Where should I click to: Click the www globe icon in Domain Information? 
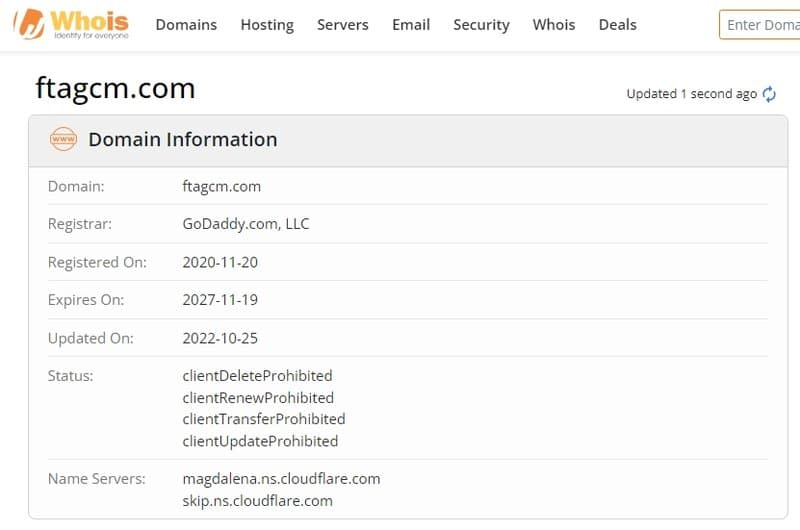coord(63,140)
